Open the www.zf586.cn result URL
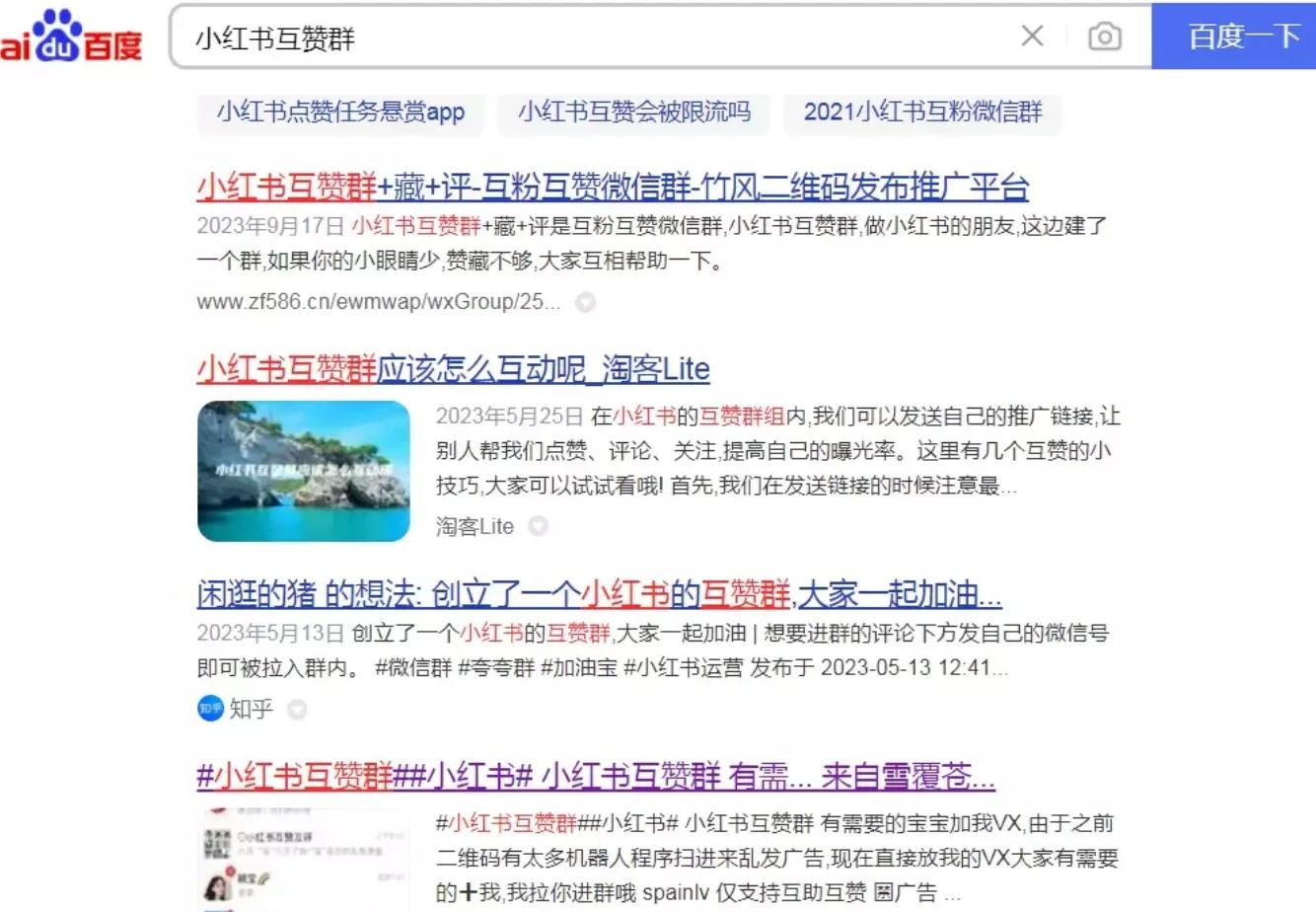This screenshot has height=912, width=1316. pyautogui.click(x=379, y=302)
